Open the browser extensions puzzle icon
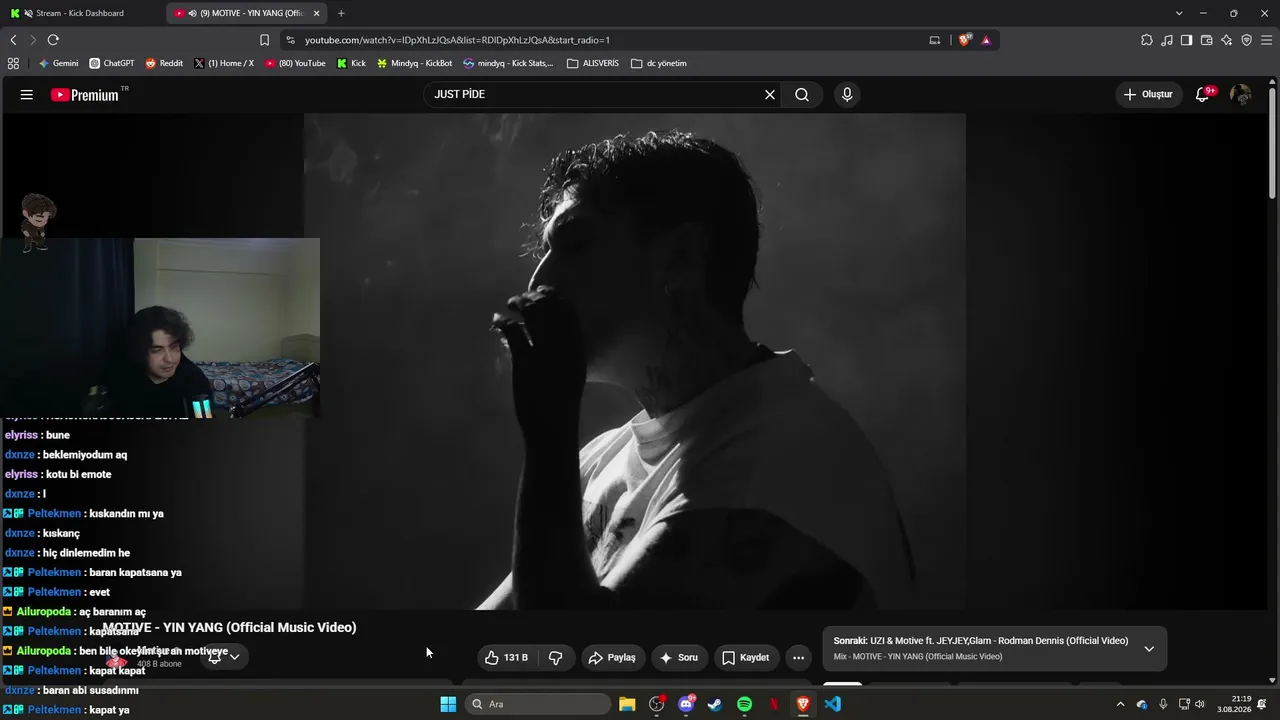This screenshot has width=1280, height=720. [x=1147, y=40]
